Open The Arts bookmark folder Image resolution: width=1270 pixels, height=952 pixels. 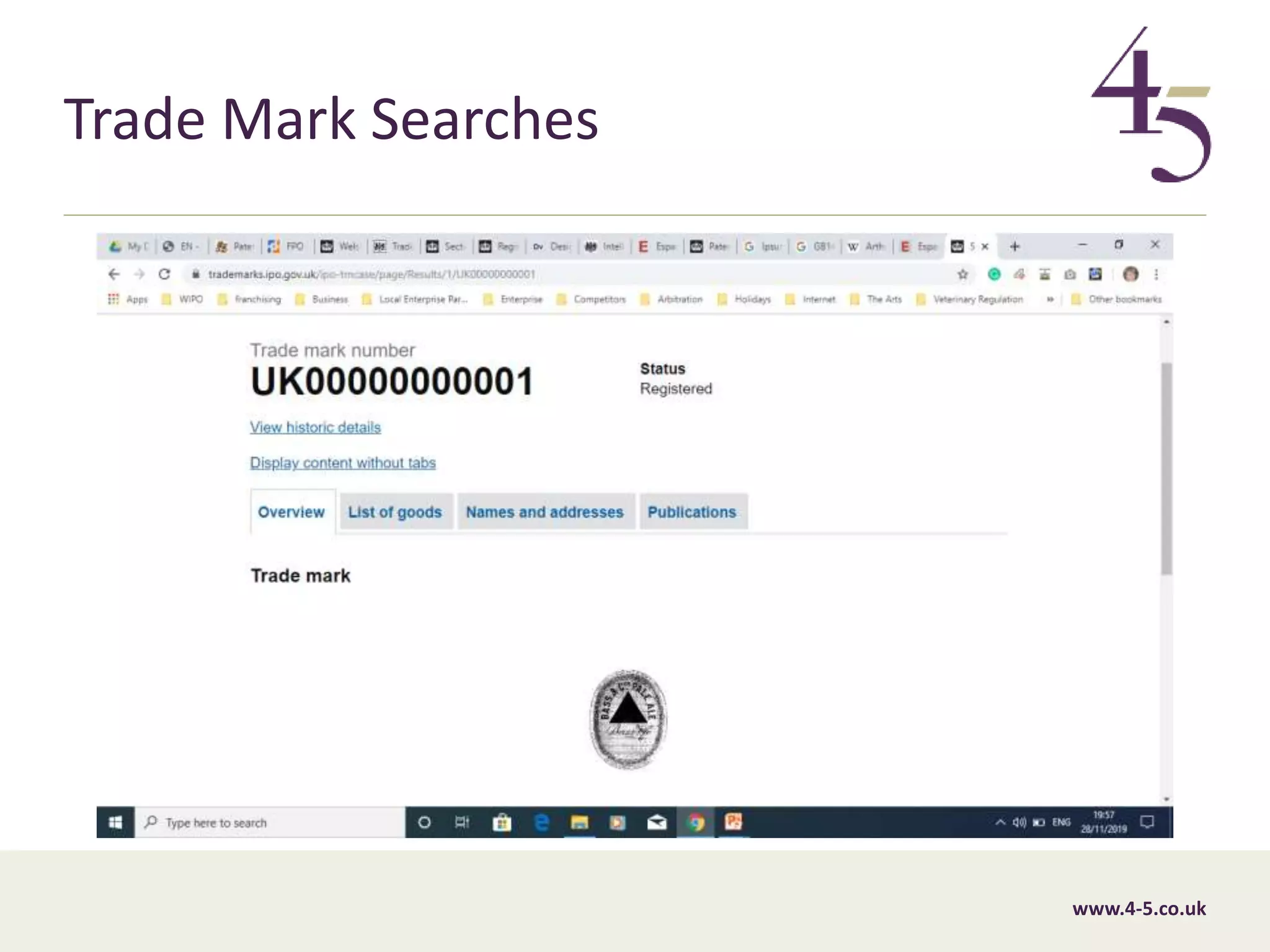point(876,299)
